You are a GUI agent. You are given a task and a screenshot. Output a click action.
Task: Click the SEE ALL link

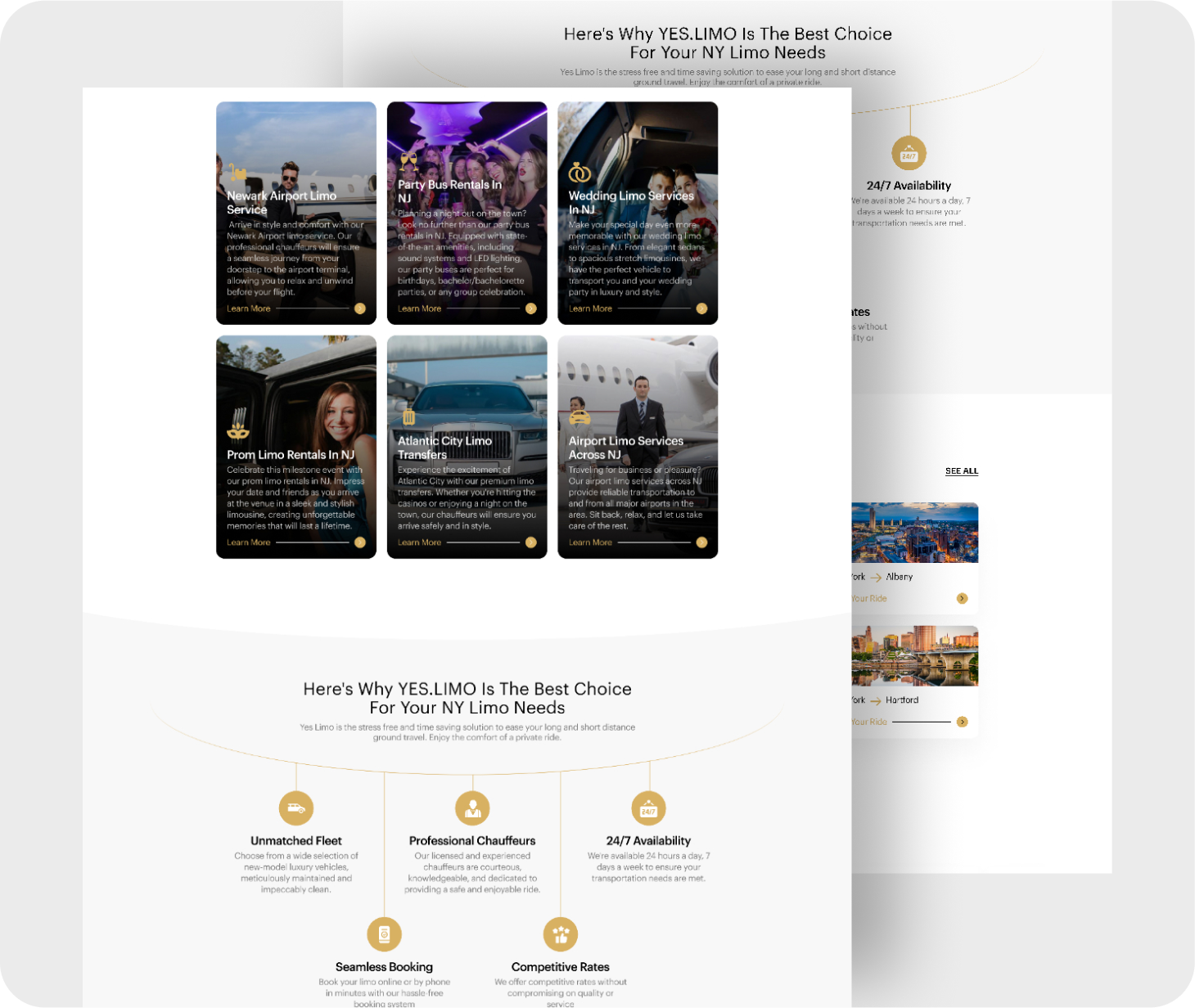(x=961, y=471)
